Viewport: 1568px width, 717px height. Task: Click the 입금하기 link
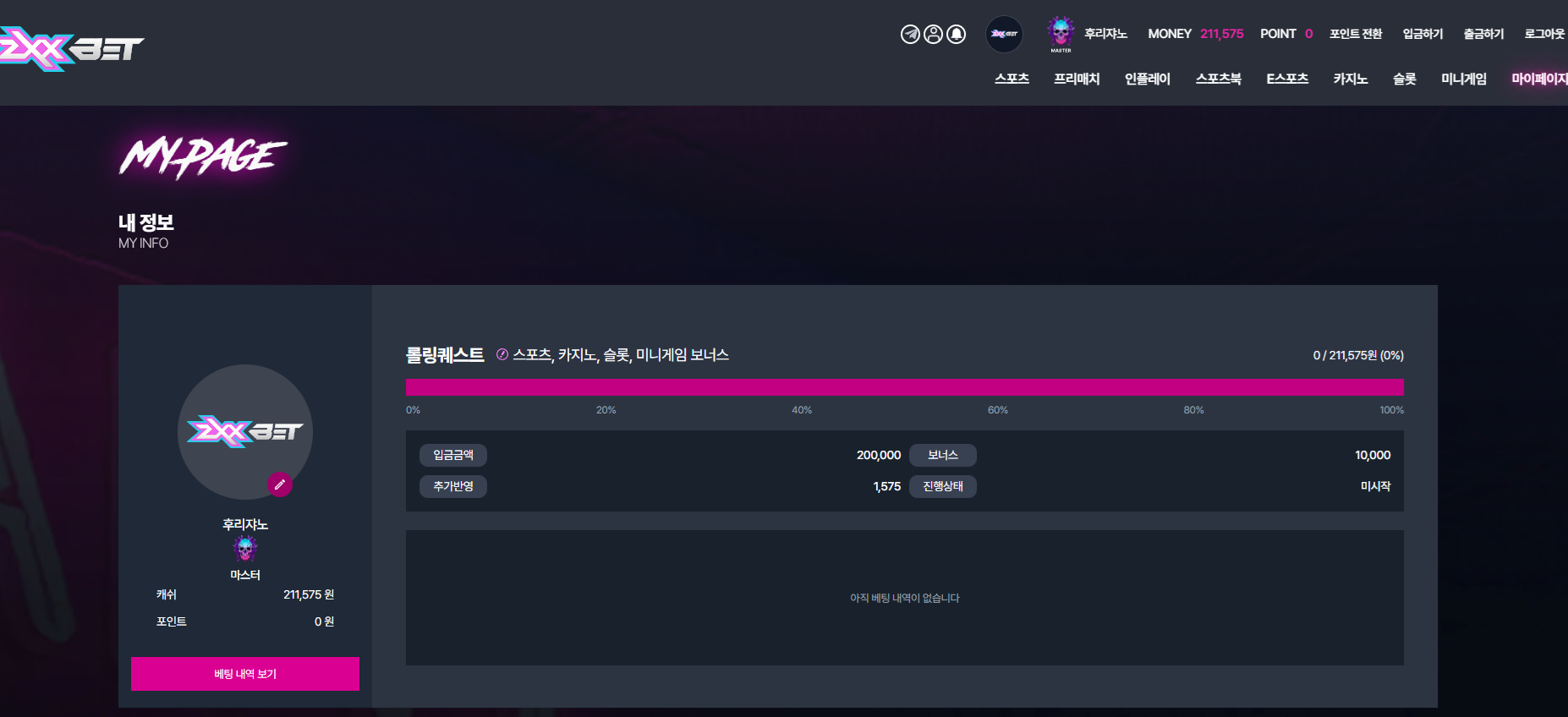1423,34
